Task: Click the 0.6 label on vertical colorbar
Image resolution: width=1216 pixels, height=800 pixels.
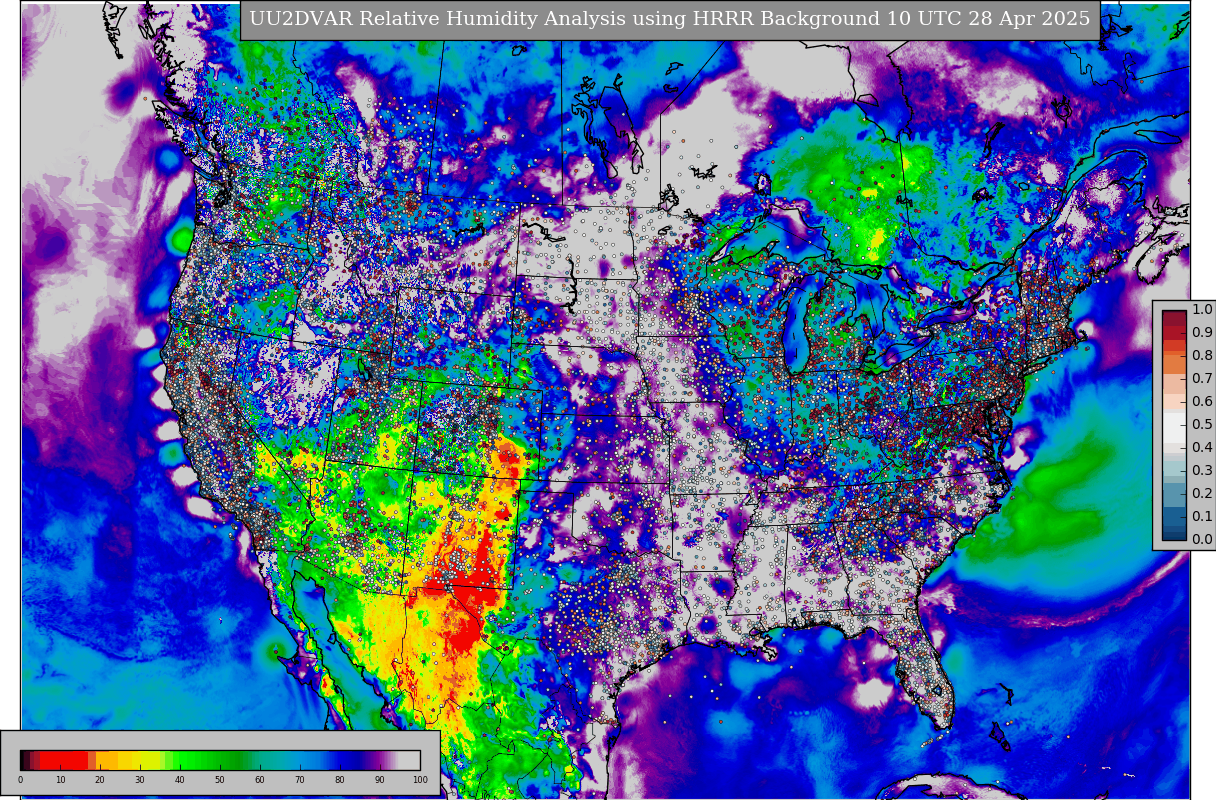Action: (1202, 402)
